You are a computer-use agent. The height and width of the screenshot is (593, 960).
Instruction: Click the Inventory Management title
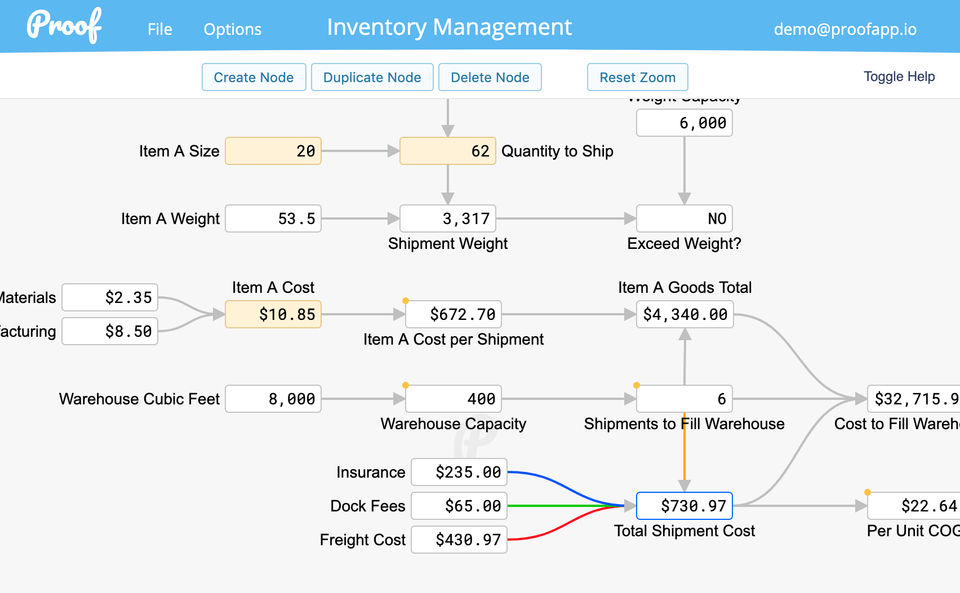449,27
